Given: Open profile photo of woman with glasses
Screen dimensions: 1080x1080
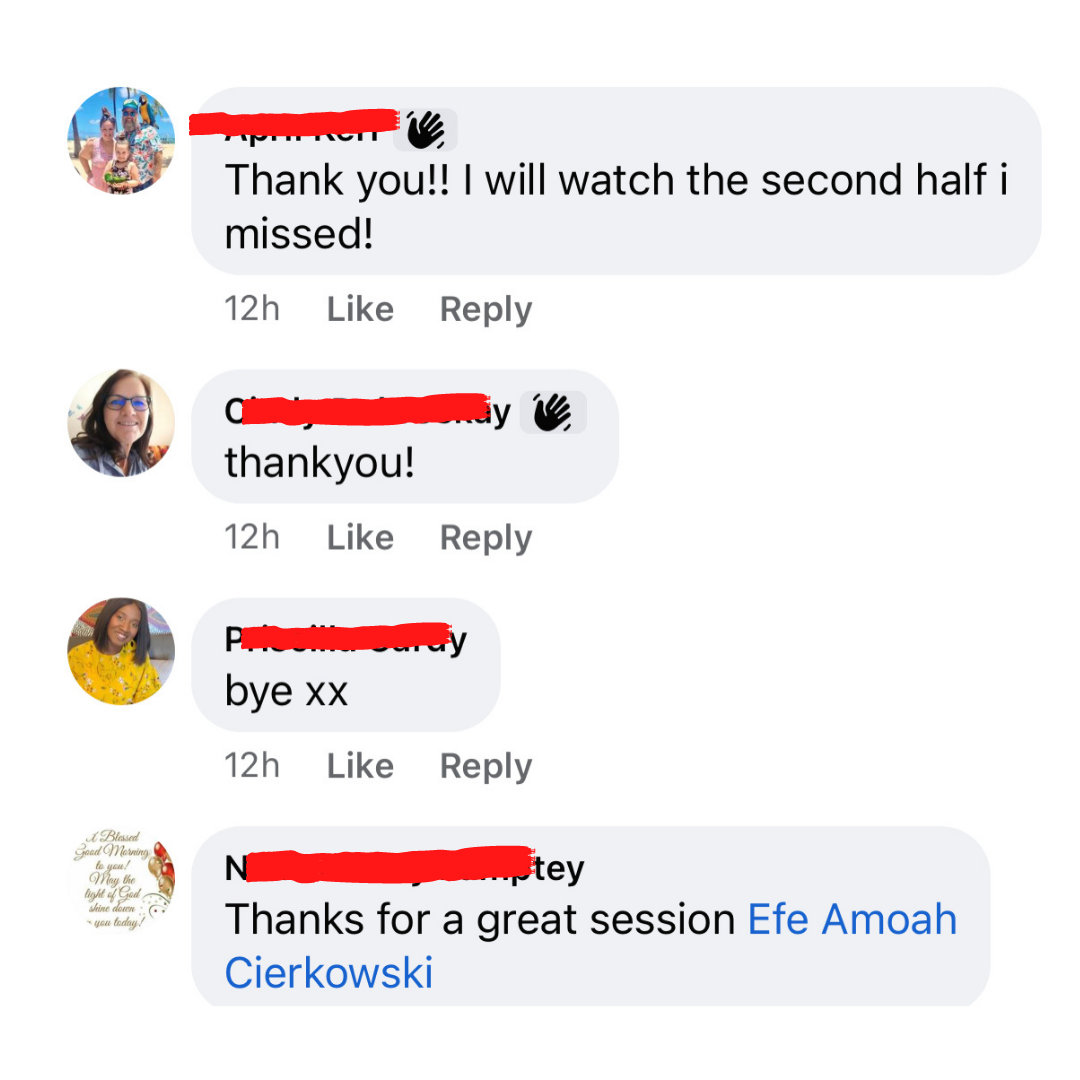Looking at the screenshot, I should coord(121,423).
